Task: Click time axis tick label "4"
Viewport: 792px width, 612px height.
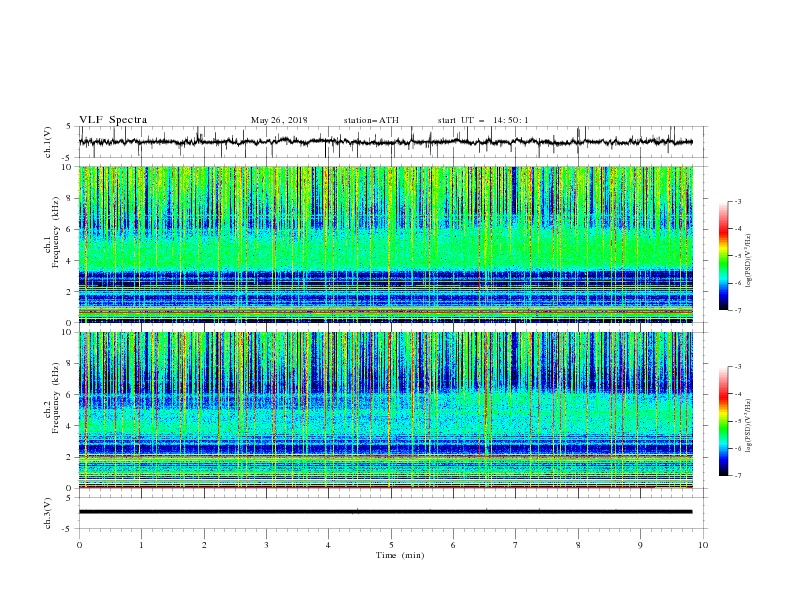Action: pyautogui.click(x=328, y=545)
